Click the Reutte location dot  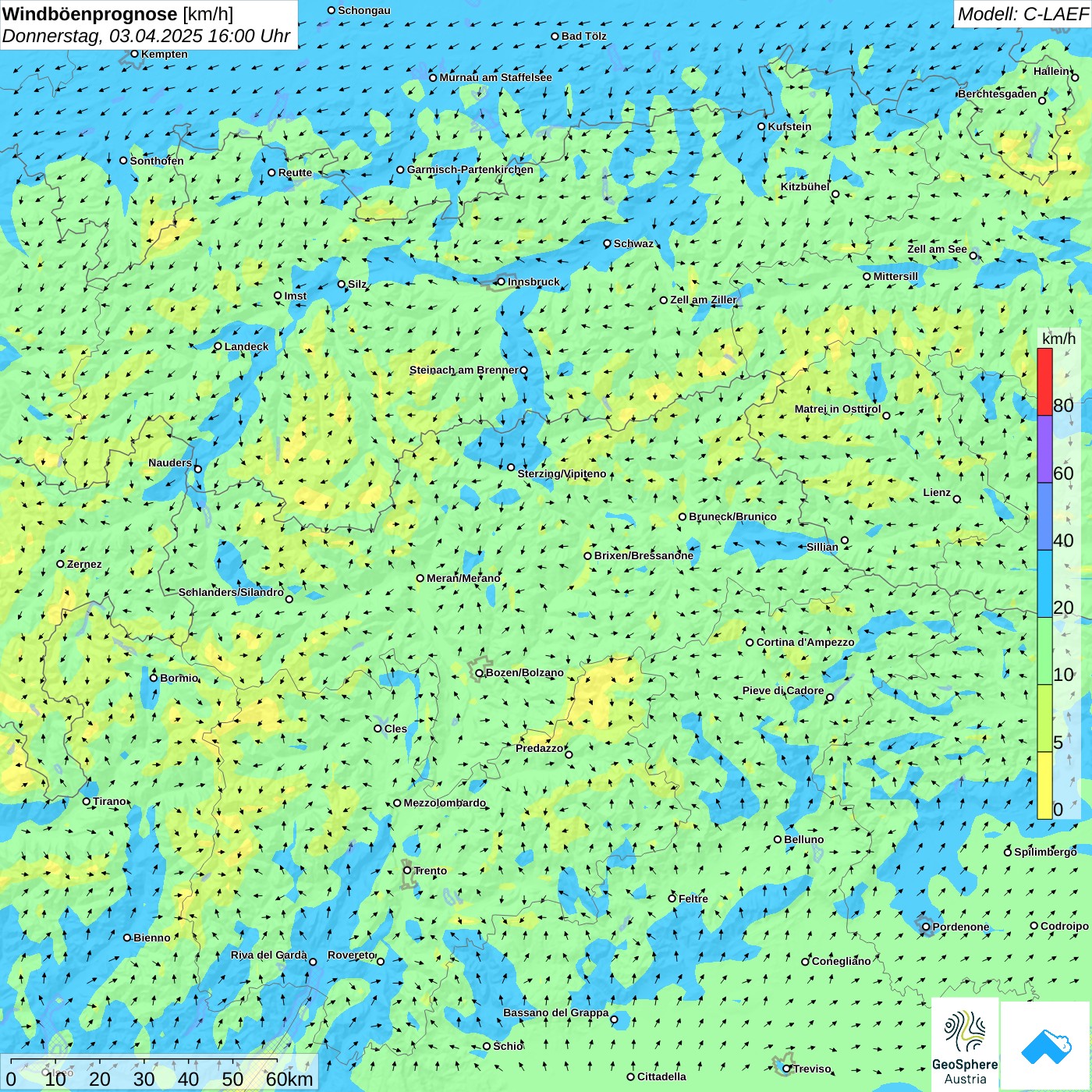pos(271,172)
